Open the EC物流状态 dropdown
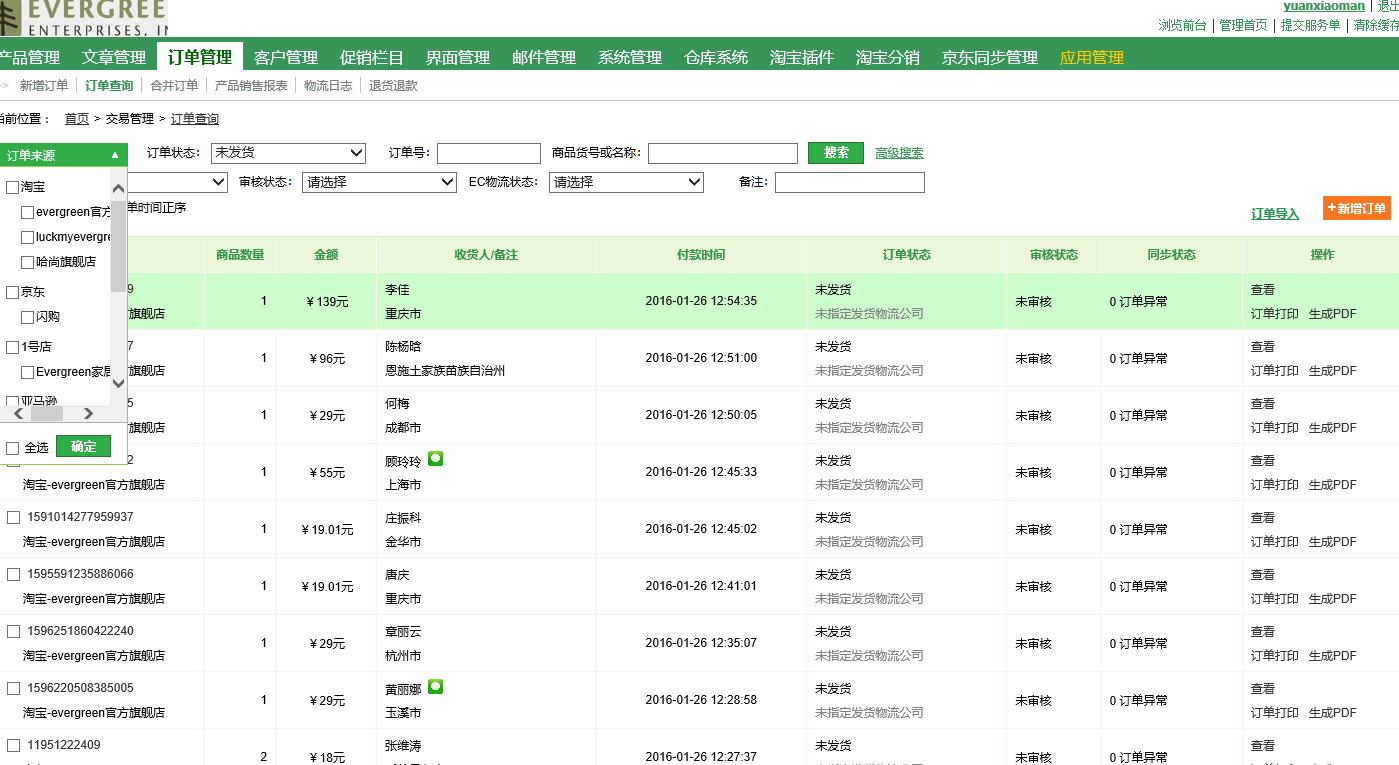This screenshot has height=765, width=1399. pyautogui.click(x=626, y=182)
